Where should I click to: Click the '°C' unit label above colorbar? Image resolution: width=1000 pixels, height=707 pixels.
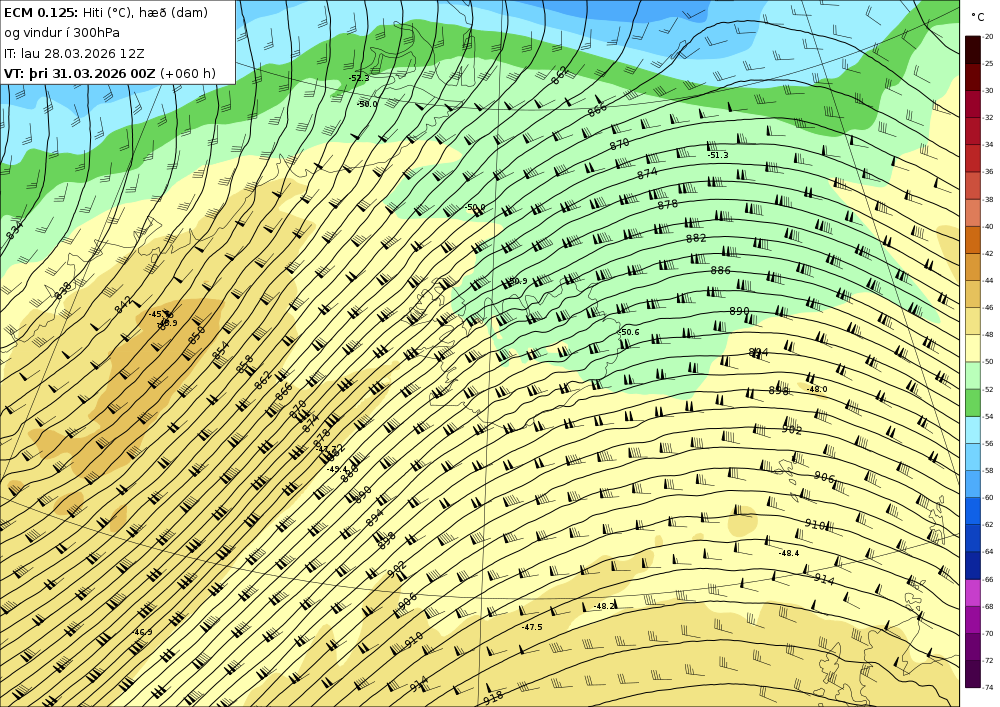click(x=976, y=17)
